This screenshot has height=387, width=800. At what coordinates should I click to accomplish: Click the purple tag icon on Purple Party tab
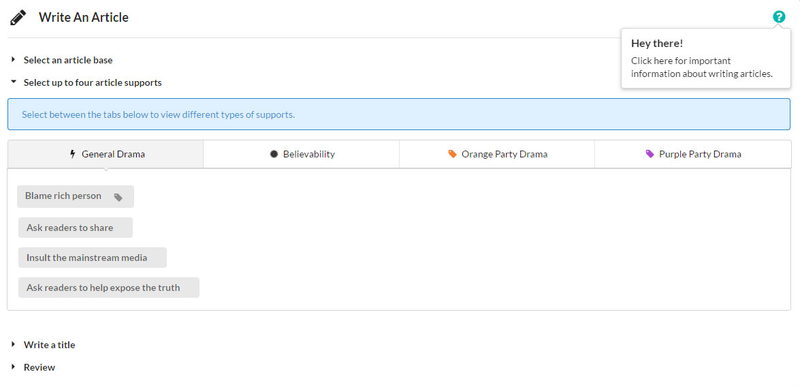tap(649, 154)
